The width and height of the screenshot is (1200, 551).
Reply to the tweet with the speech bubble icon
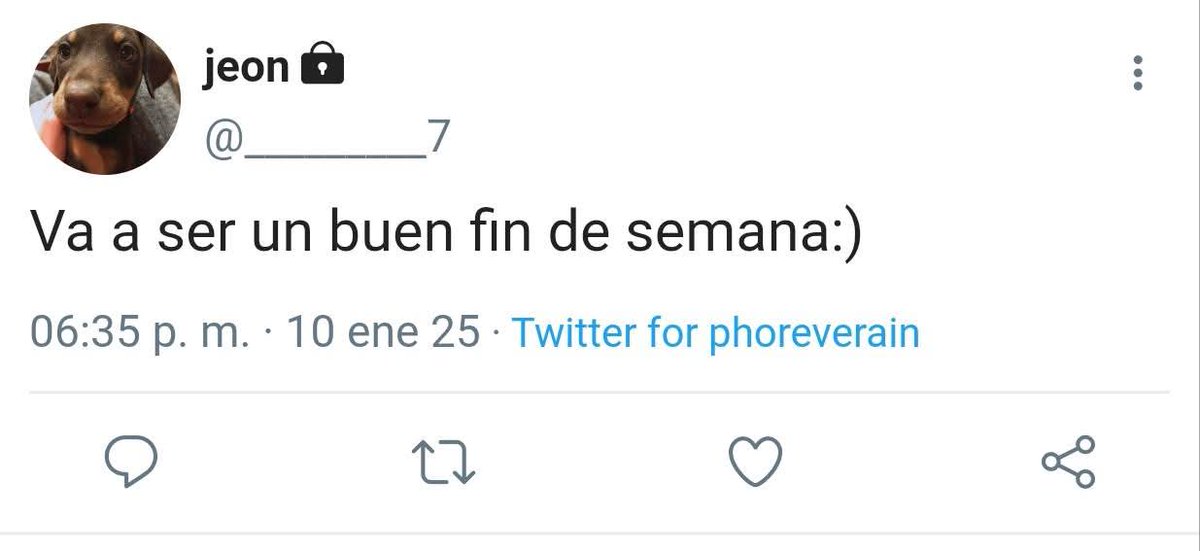pos(131,462)
